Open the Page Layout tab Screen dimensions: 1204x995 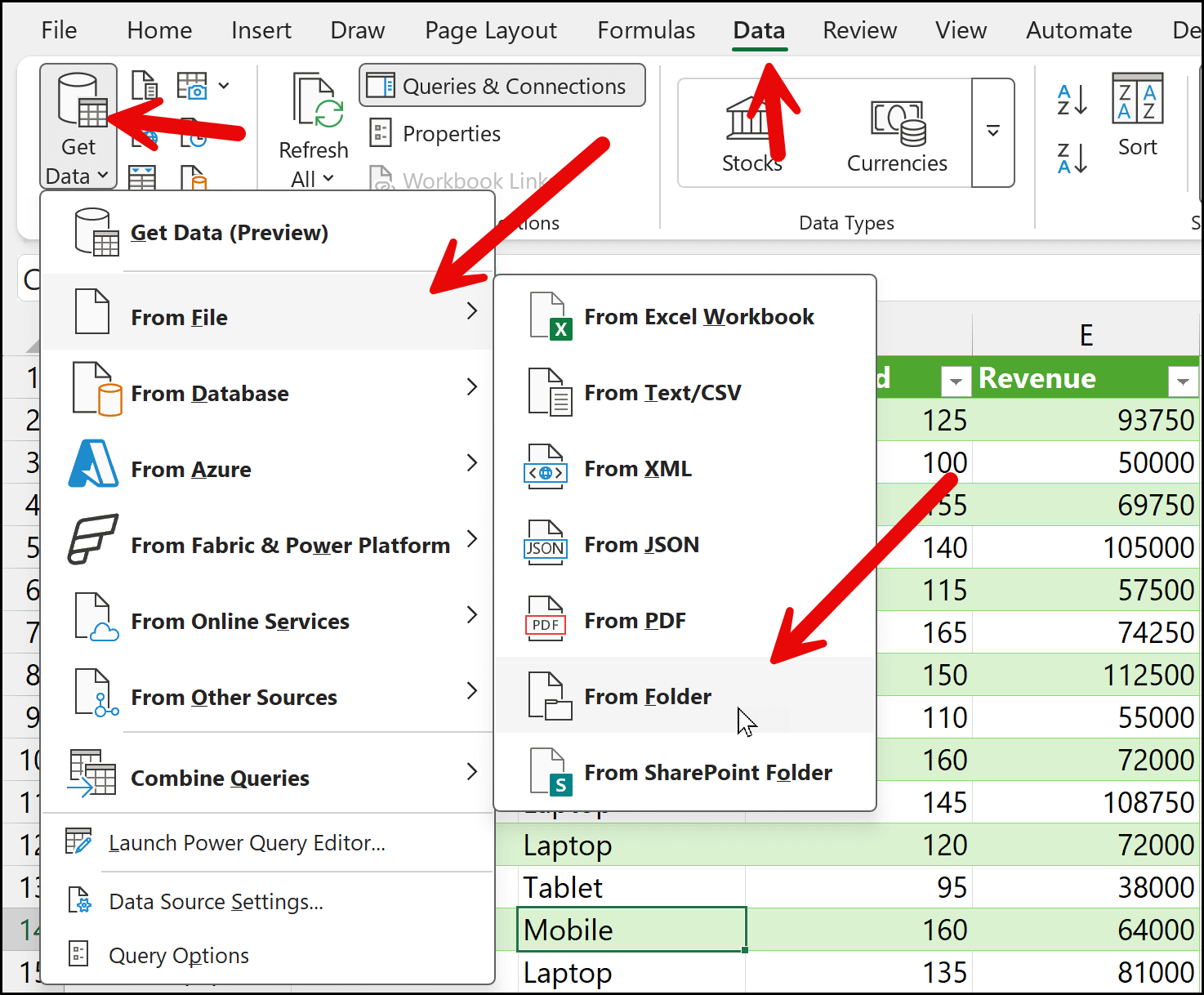[490, 30]
